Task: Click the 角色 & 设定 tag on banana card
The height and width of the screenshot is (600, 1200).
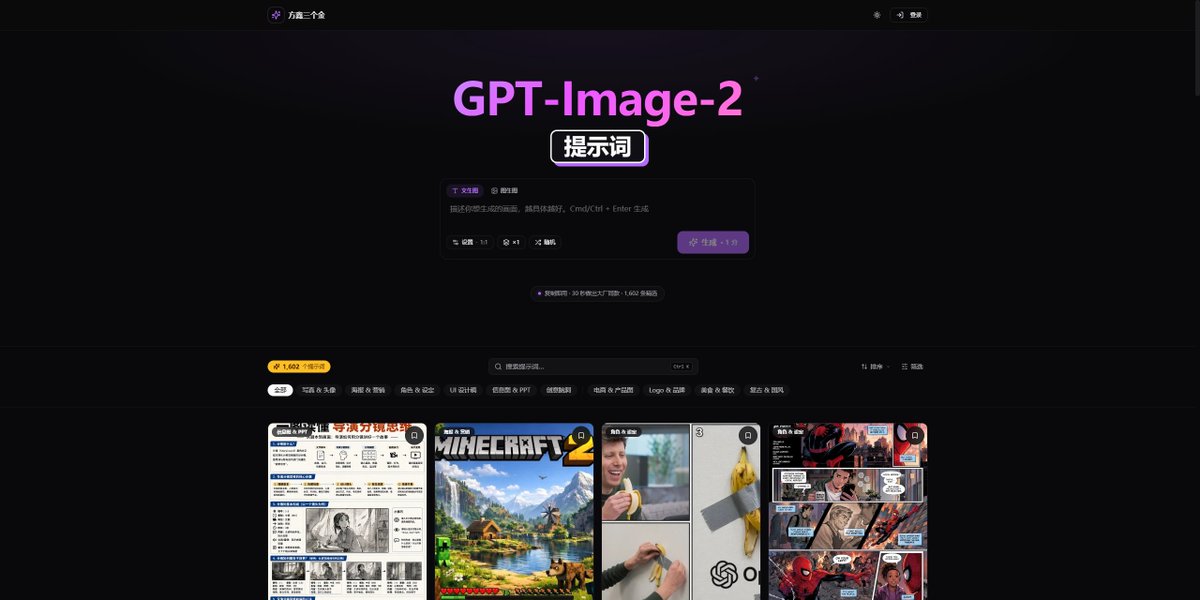Action: click(622, 432)
